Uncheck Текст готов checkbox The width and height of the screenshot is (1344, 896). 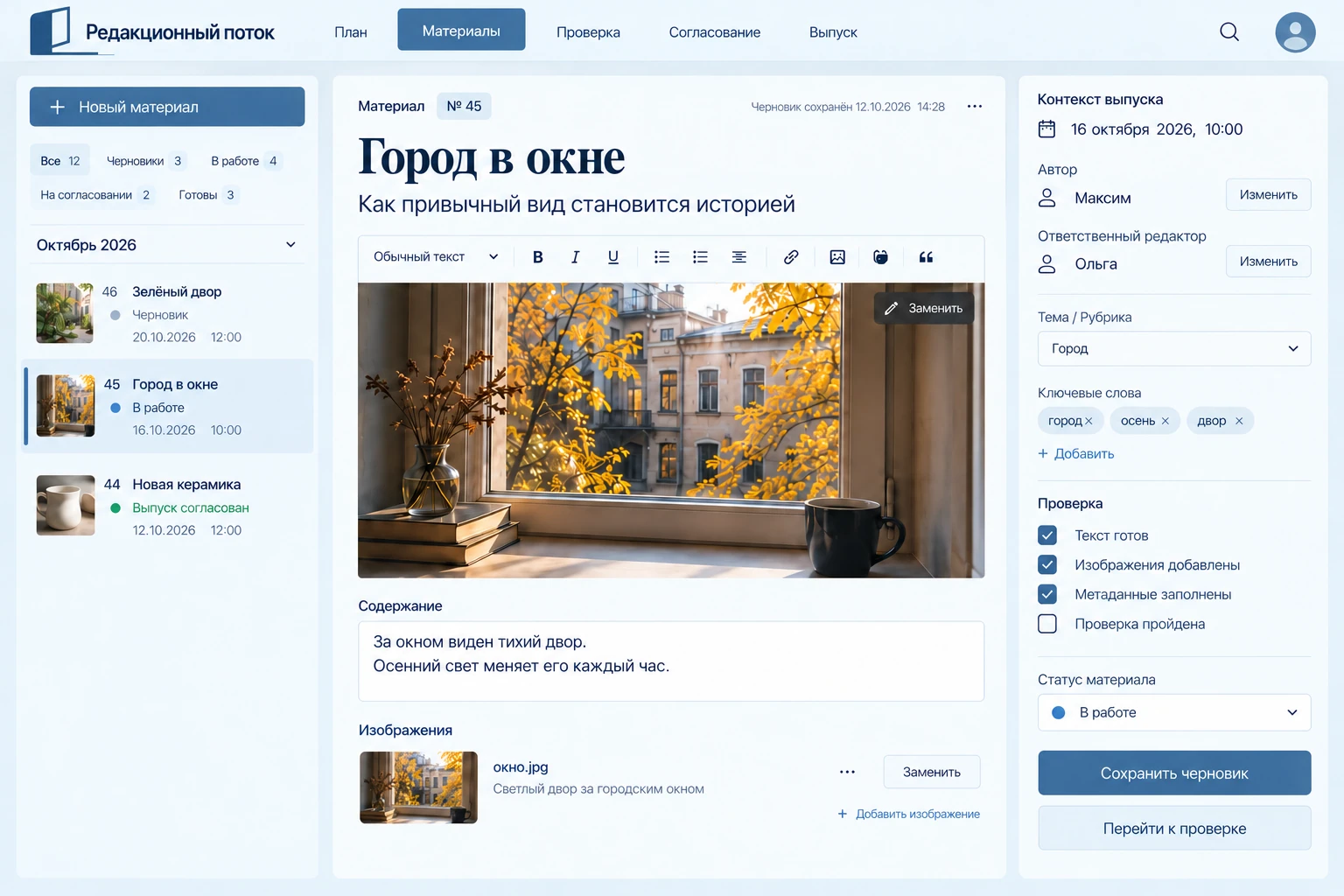pos(1047,535)
